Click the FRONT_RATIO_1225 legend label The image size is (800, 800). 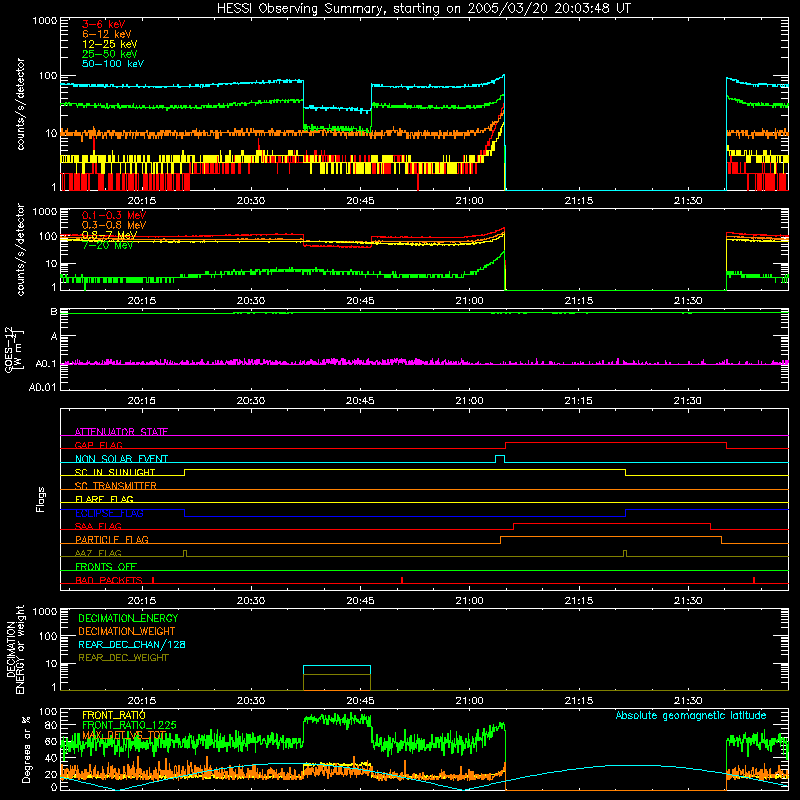click(129, 725)
